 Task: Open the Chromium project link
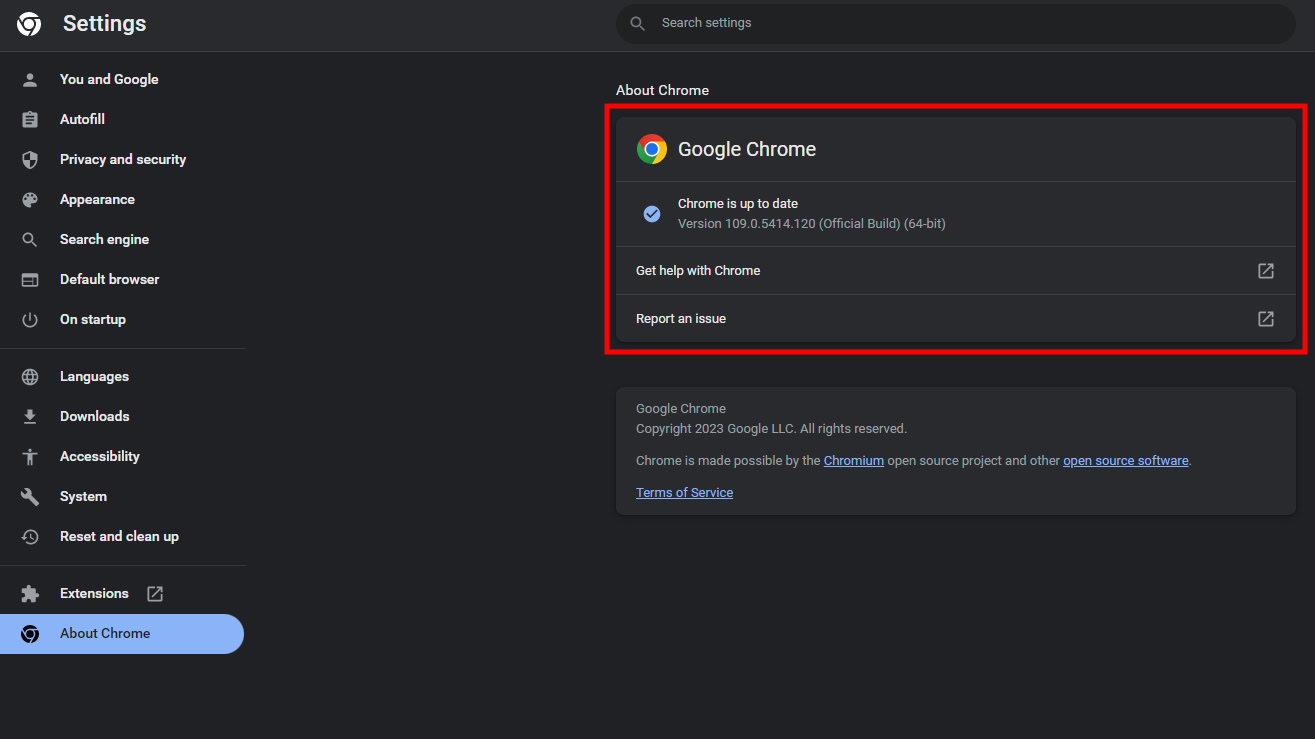[853, 461]
